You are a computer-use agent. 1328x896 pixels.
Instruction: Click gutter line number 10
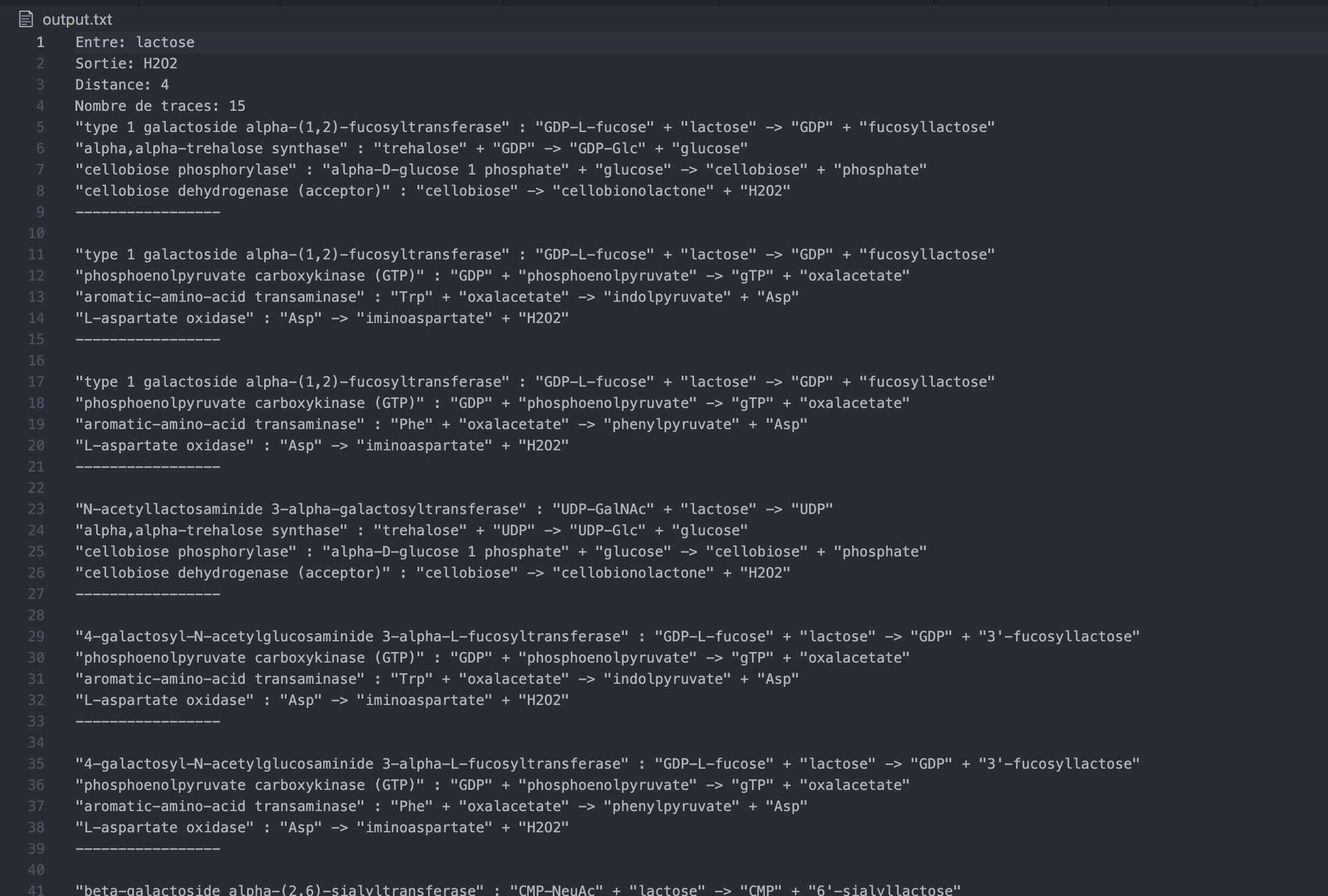pyautogui.click(x=36, y=233)
